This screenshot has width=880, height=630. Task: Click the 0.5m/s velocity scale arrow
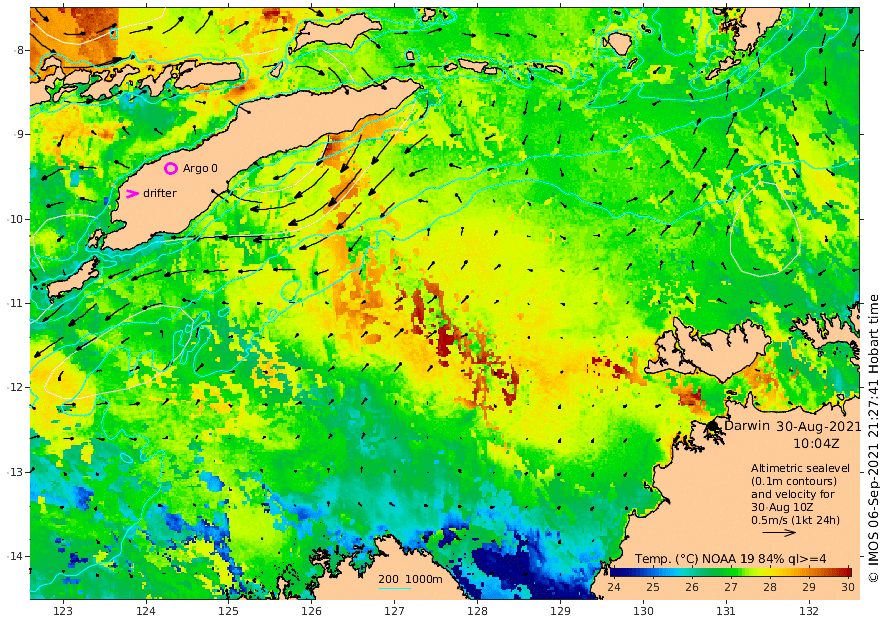tap(779, 532)
